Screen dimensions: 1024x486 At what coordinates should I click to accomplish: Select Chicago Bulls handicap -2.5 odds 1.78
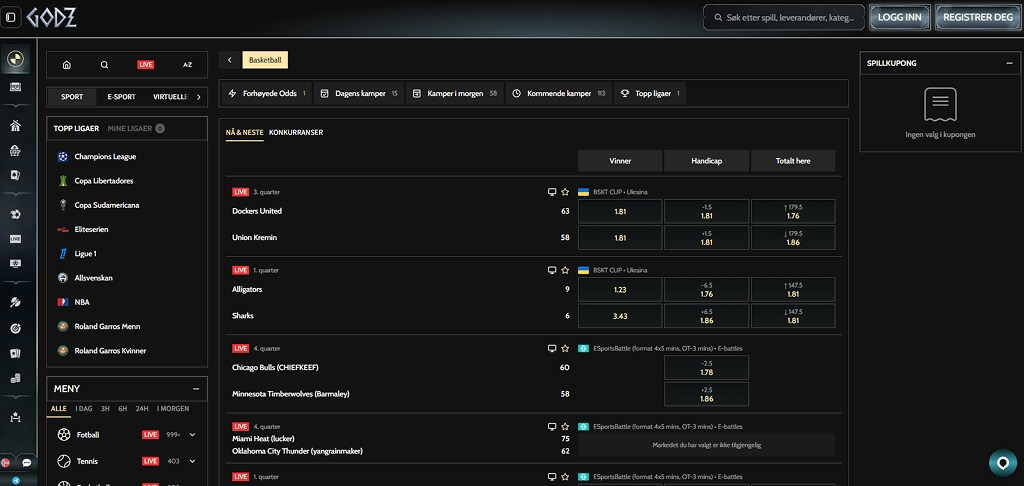(x=707, y=368)
